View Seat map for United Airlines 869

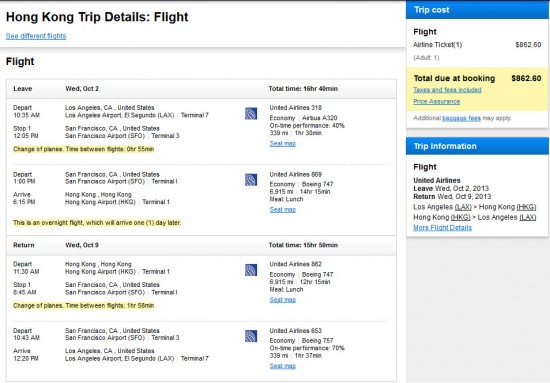[x=283, y=209]
